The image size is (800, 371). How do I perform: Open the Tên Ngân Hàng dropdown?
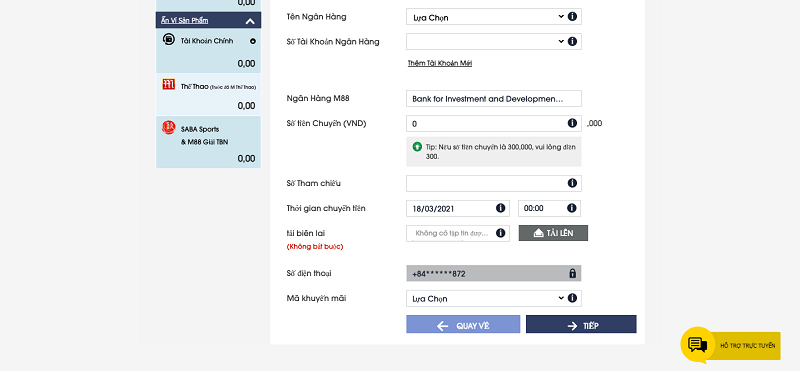[x=494, y=17]
